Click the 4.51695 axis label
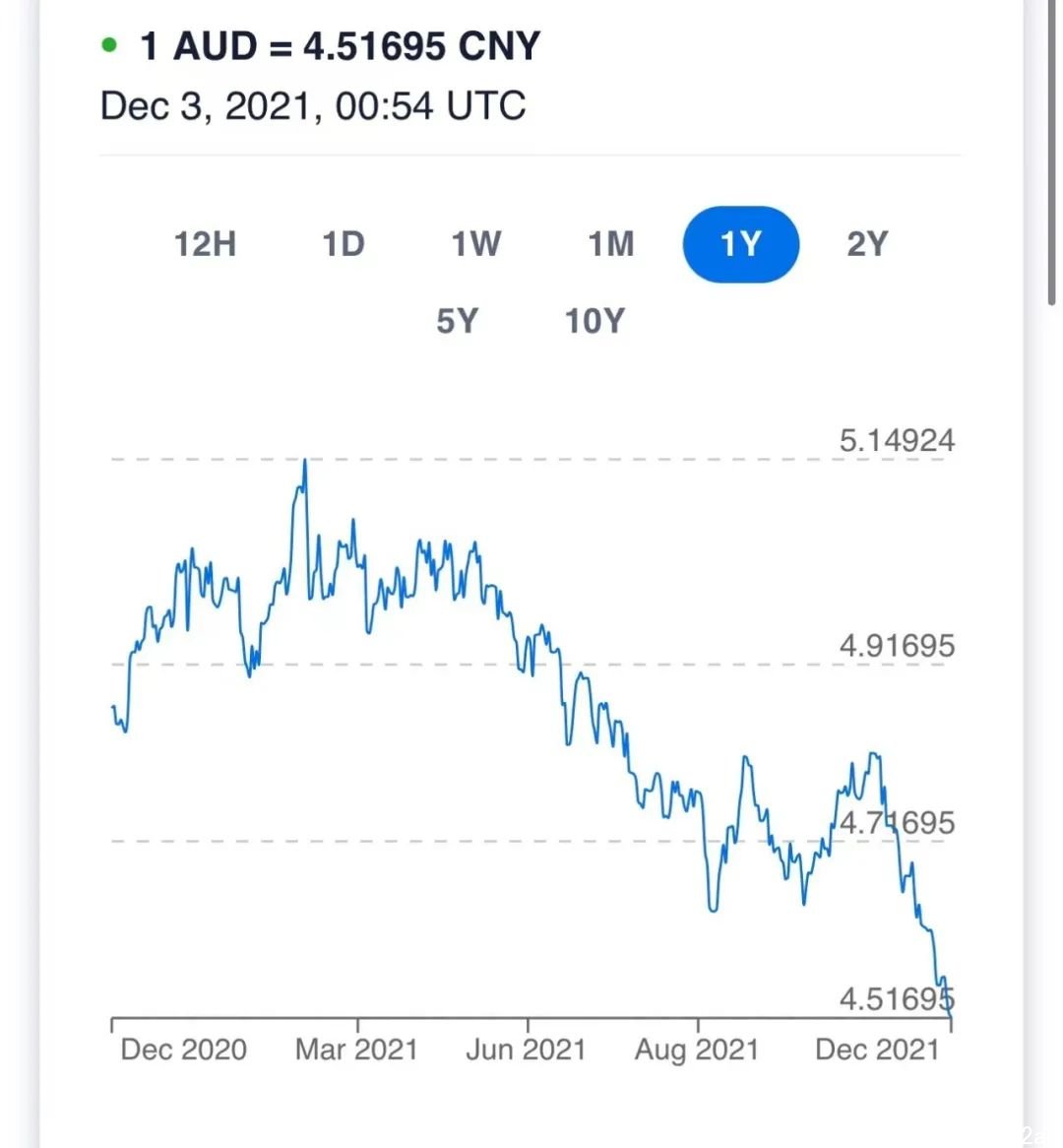The image size is (1063, 1148). [897, 998]
